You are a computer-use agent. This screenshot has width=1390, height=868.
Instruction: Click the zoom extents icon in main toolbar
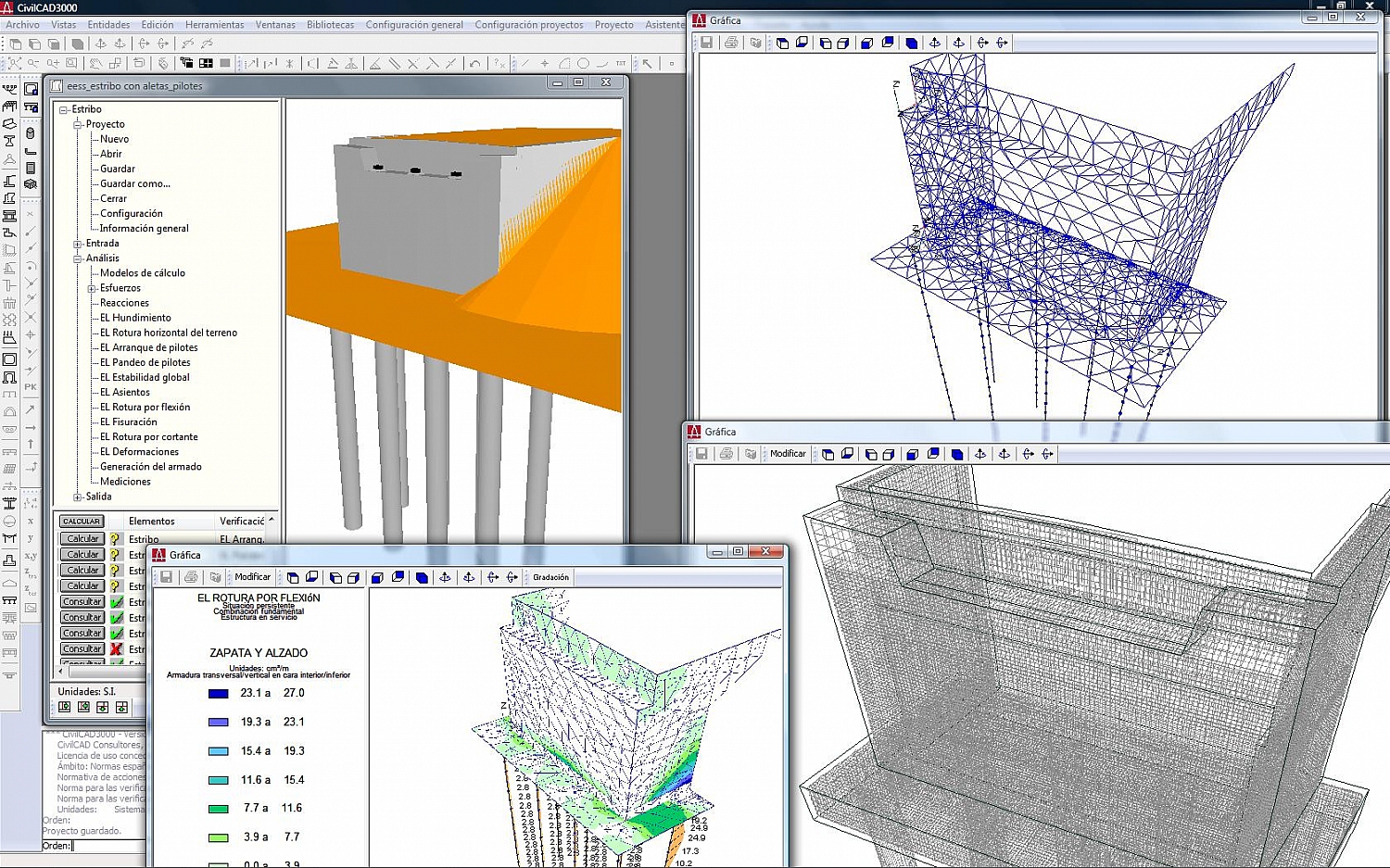15,64
